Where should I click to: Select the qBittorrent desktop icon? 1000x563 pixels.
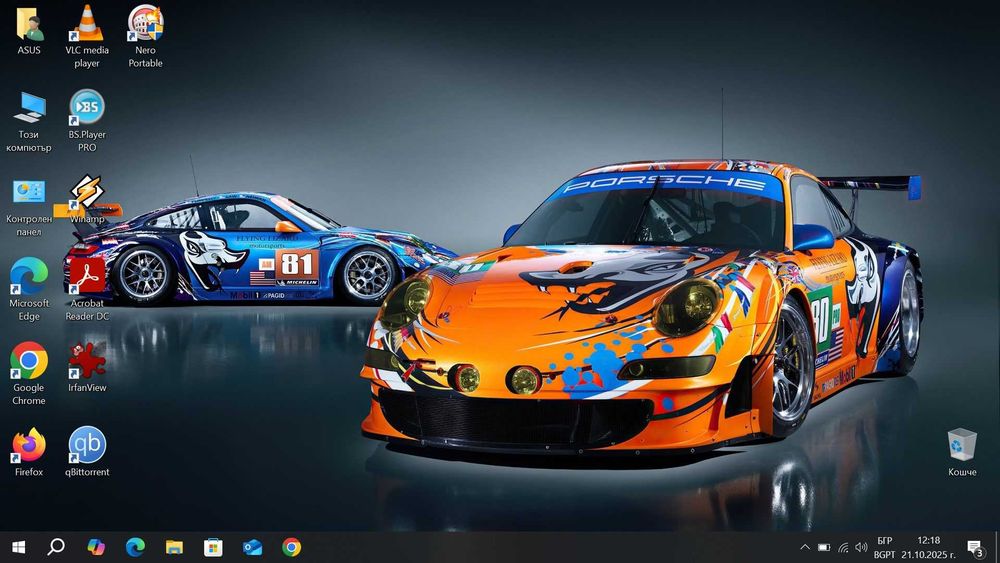click(87, 445)
